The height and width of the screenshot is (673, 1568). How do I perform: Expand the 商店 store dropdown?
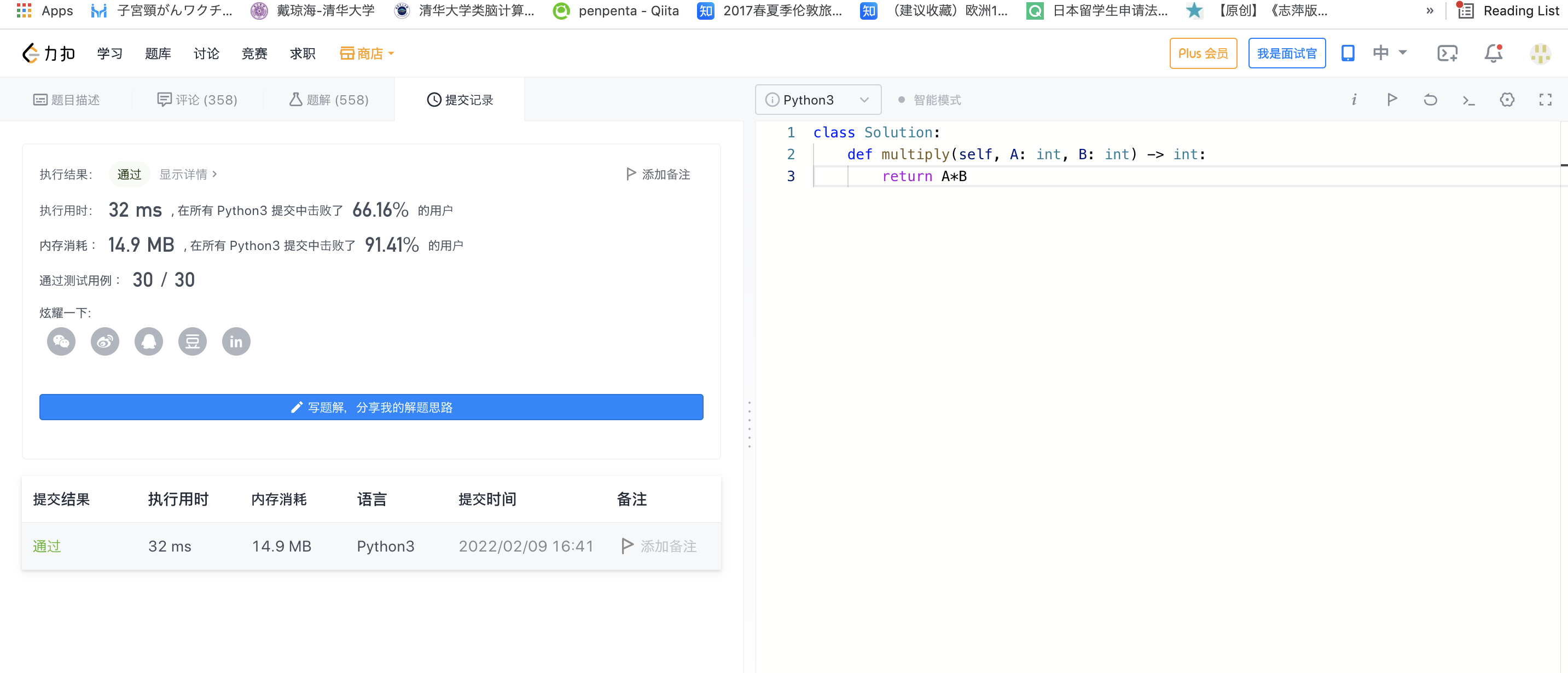pos(367,54)
